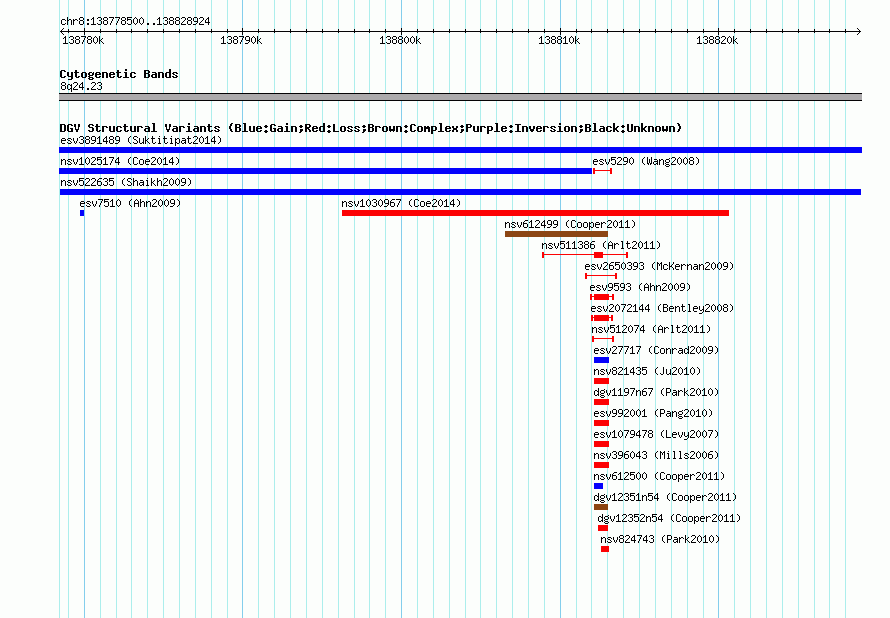The image size is (890, 618).
Task: Click the ruler's left arrowhead
Action: [x=62, y=31]
